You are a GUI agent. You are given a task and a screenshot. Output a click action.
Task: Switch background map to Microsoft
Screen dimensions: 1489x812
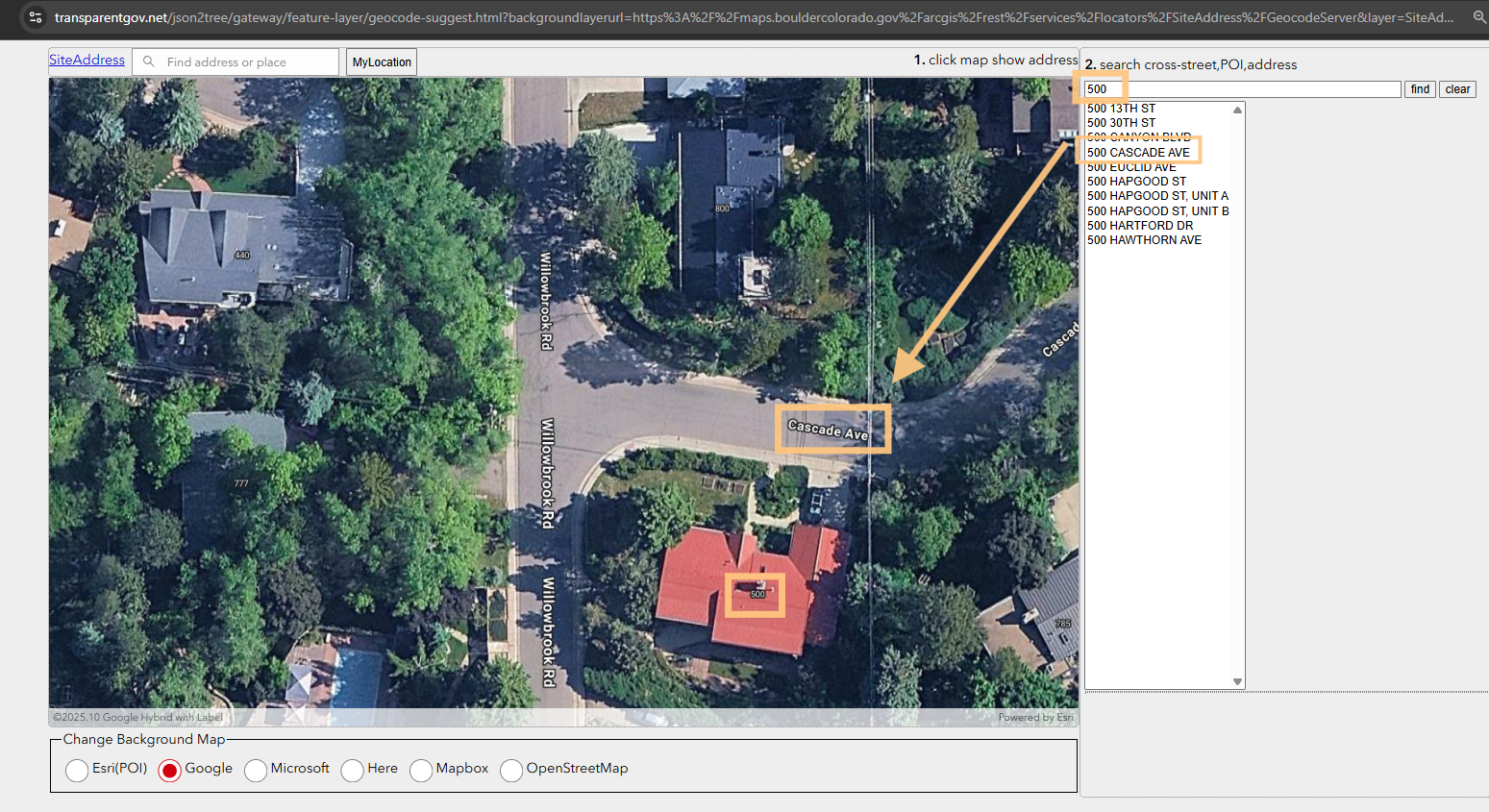point(256,770)
